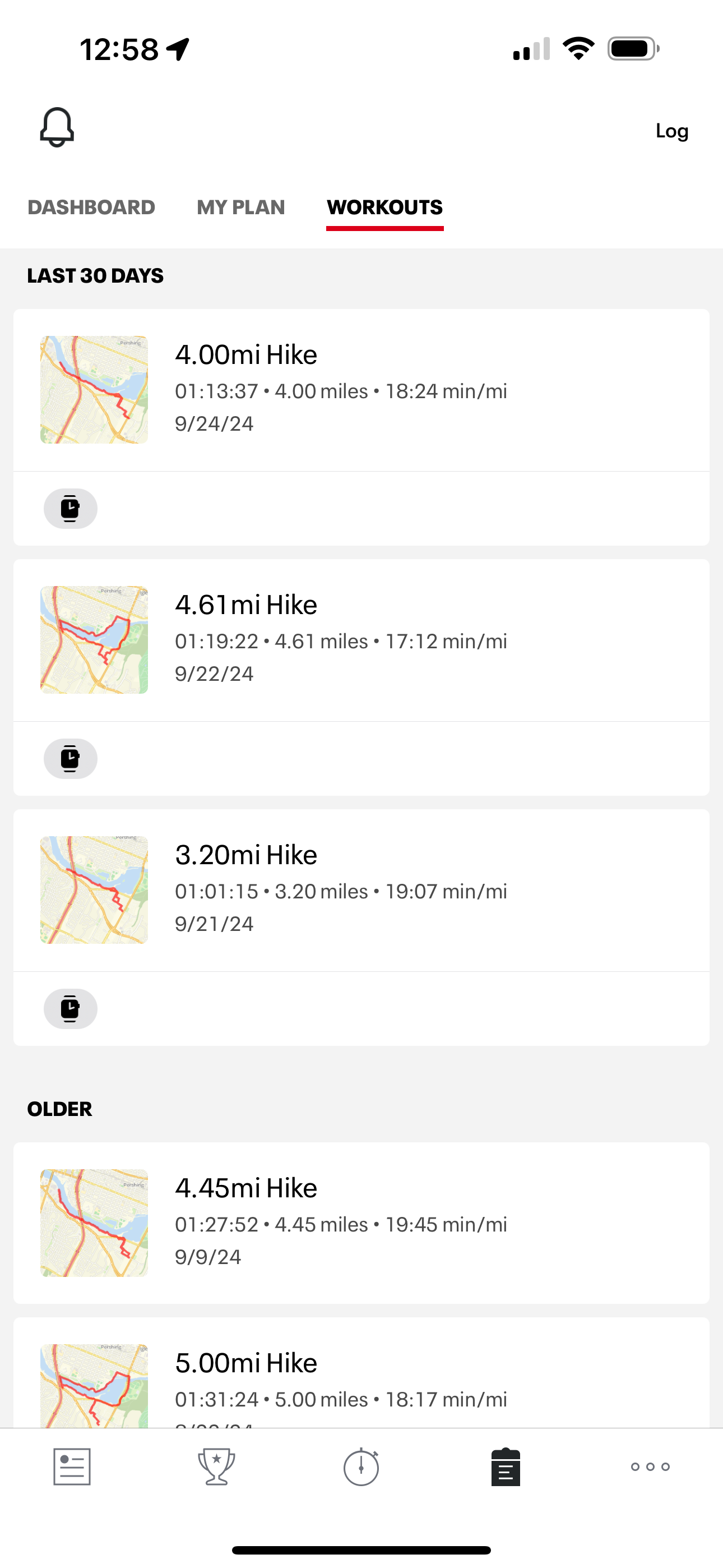Image resolution: width=723 pixels, height=1568 pixels.
Task: Switch to the Dashboard tab
Action: tap(91, 207)
